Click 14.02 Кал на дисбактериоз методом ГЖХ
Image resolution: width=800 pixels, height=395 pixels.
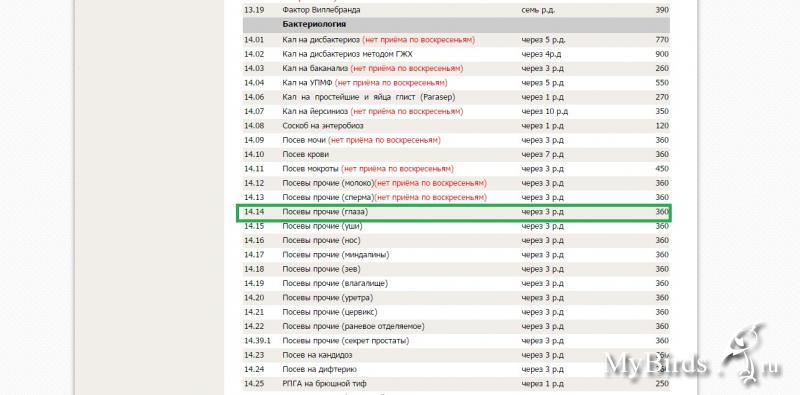[456, 54]
